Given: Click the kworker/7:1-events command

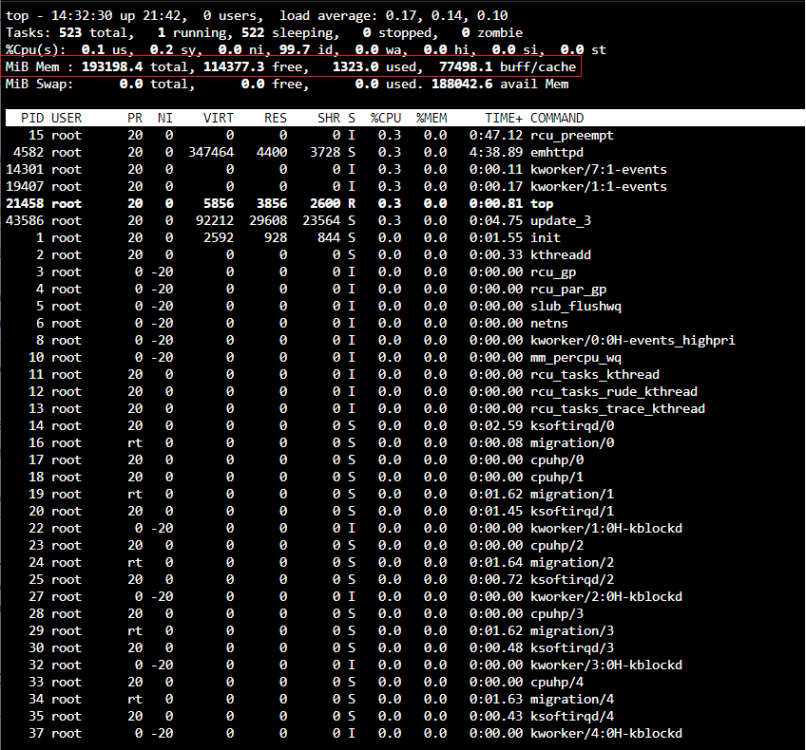Looking at the screenshot, I should click(598, 169).
